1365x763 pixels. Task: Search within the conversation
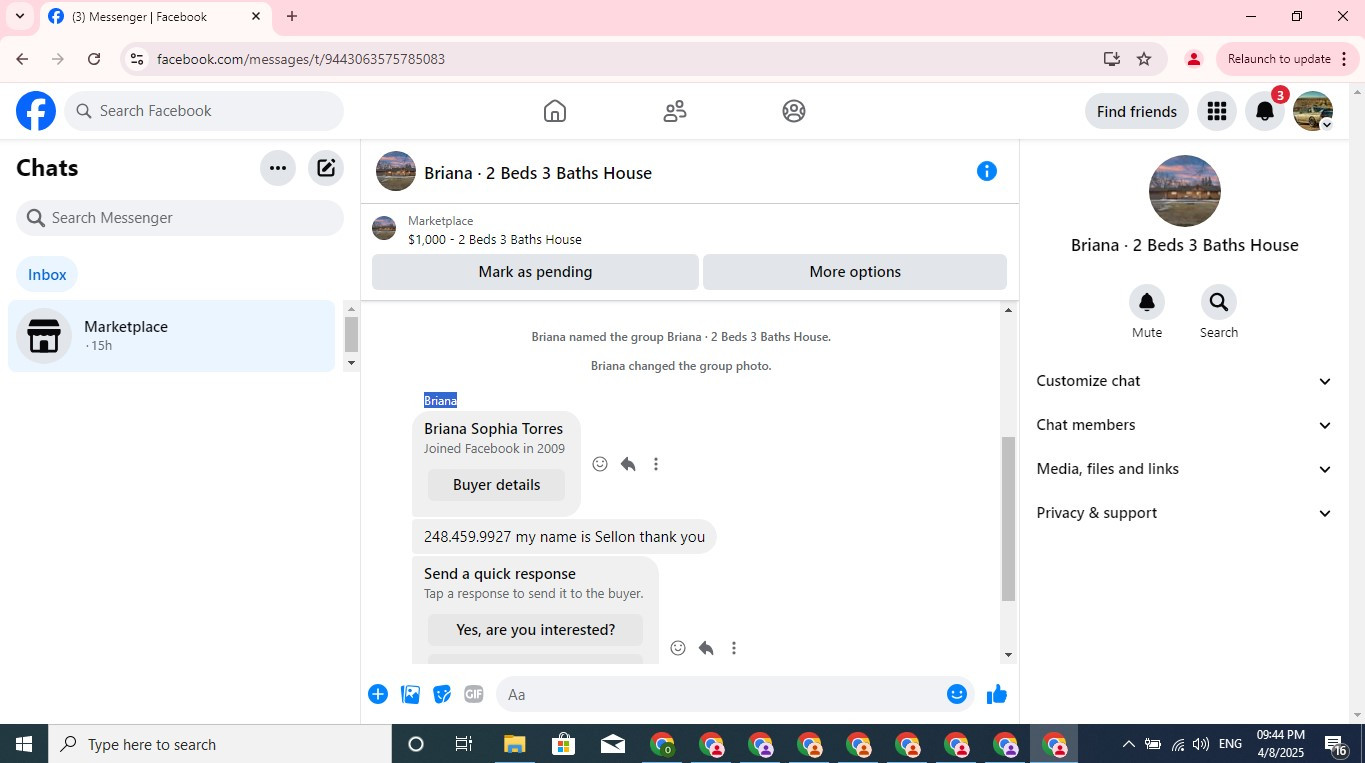(1219, 302)
